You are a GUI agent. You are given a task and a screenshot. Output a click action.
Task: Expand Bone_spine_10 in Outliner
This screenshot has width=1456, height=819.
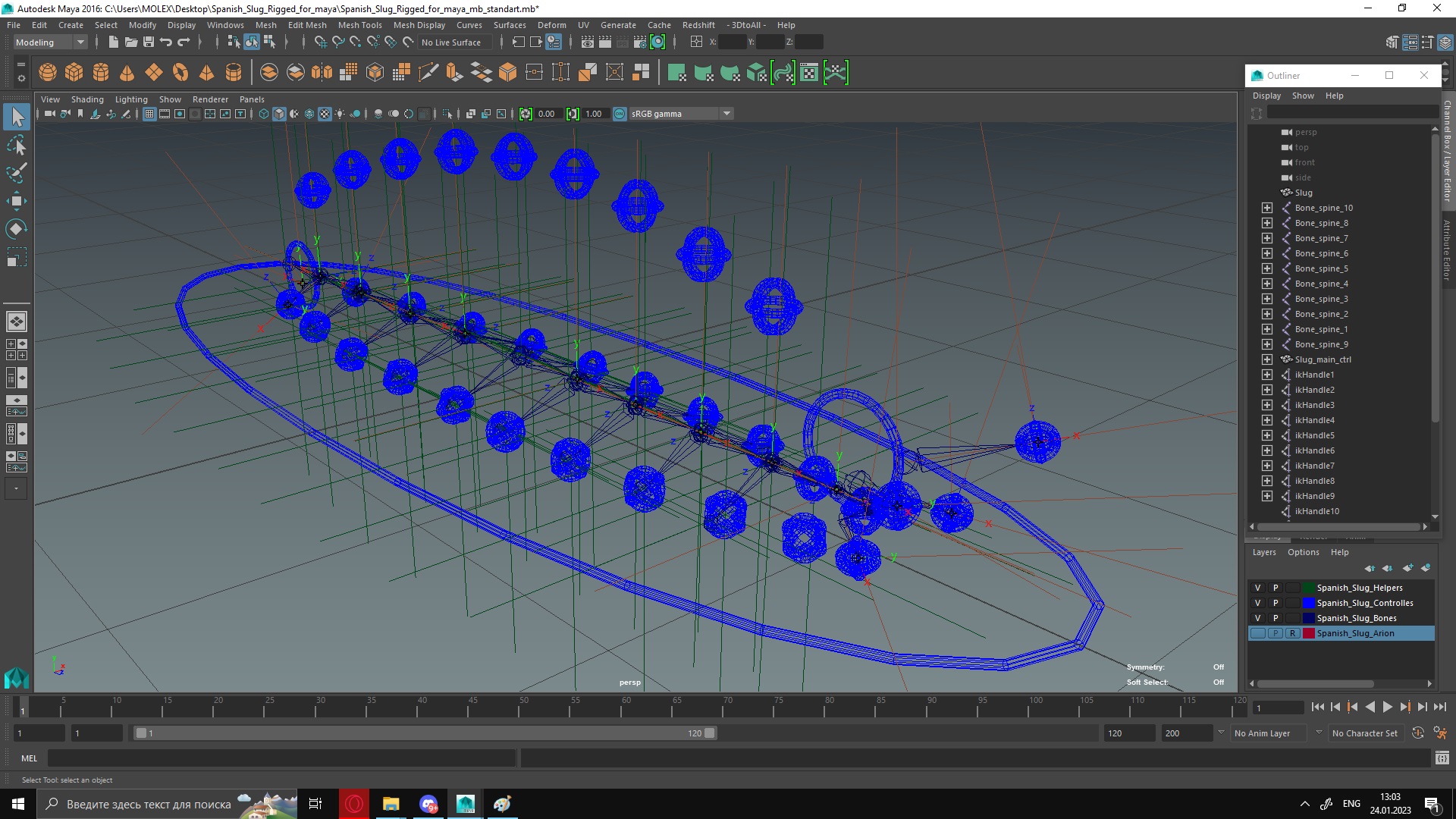coord(1267,208)
